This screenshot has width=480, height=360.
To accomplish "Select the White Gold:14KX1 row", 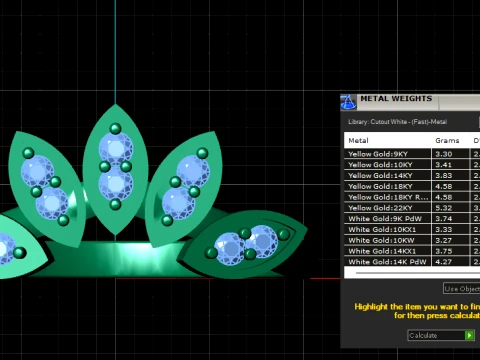I will pos(412,251).
